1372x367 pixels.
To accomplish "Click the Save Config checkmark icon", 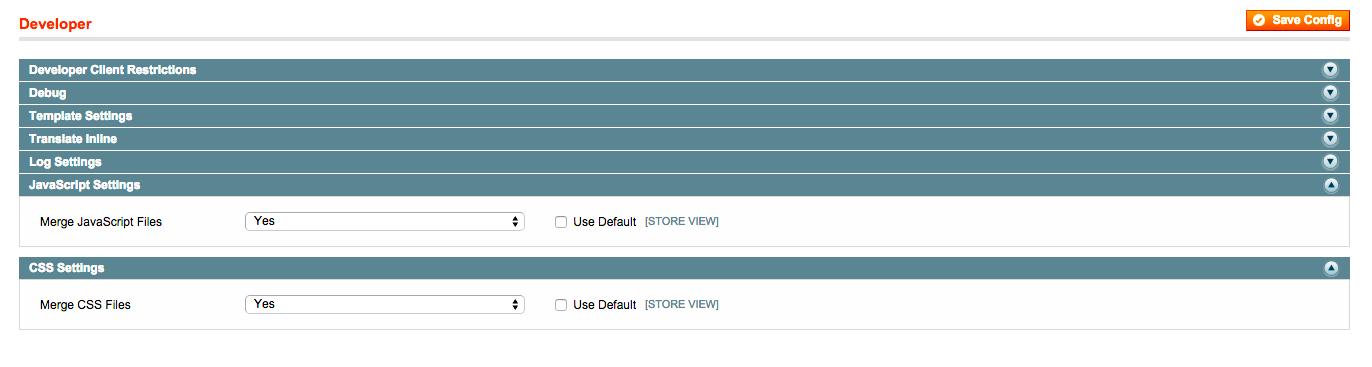I will point(1259,21).
